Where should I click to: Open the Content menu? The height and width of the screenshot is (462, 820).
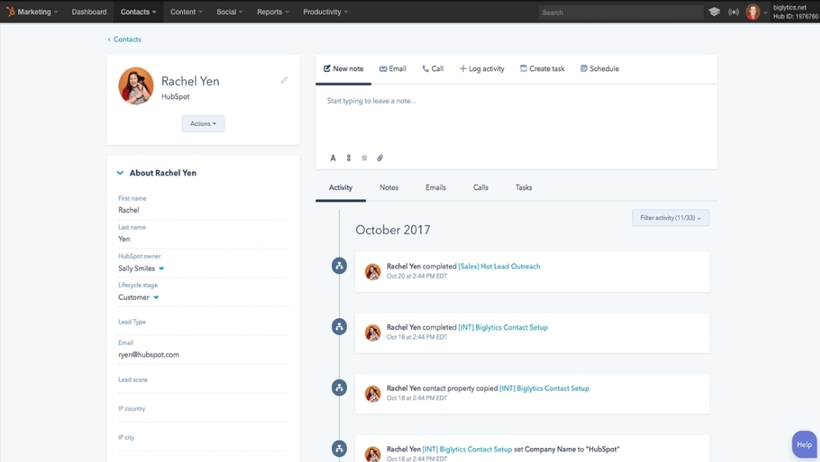pos(186,12)
